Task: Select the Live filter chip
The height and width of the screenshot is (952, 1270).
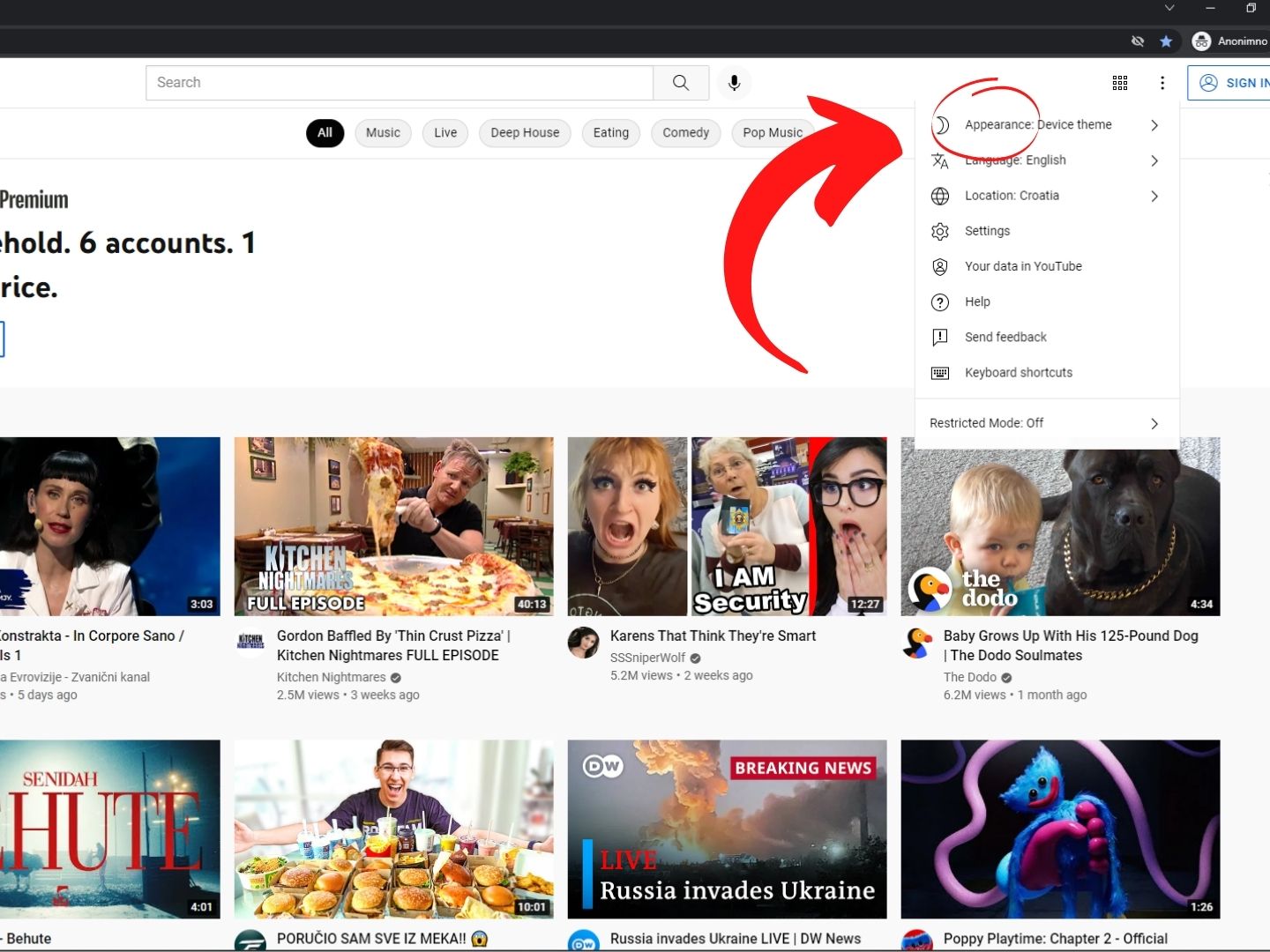Action: 445,133
